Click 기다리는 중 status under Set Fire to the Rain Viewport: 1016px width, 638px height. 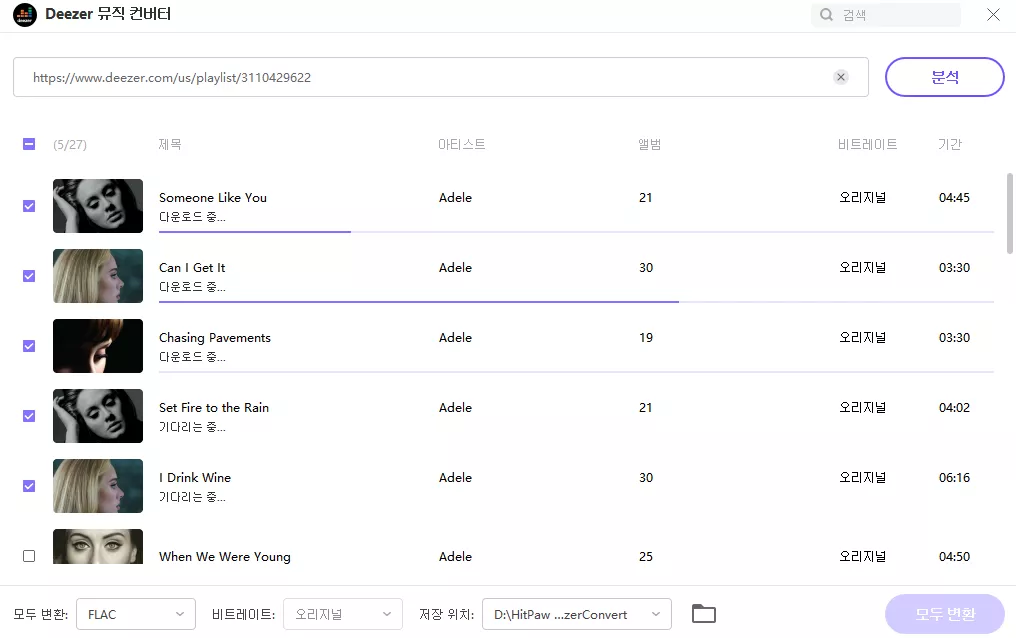click(192, 427)
